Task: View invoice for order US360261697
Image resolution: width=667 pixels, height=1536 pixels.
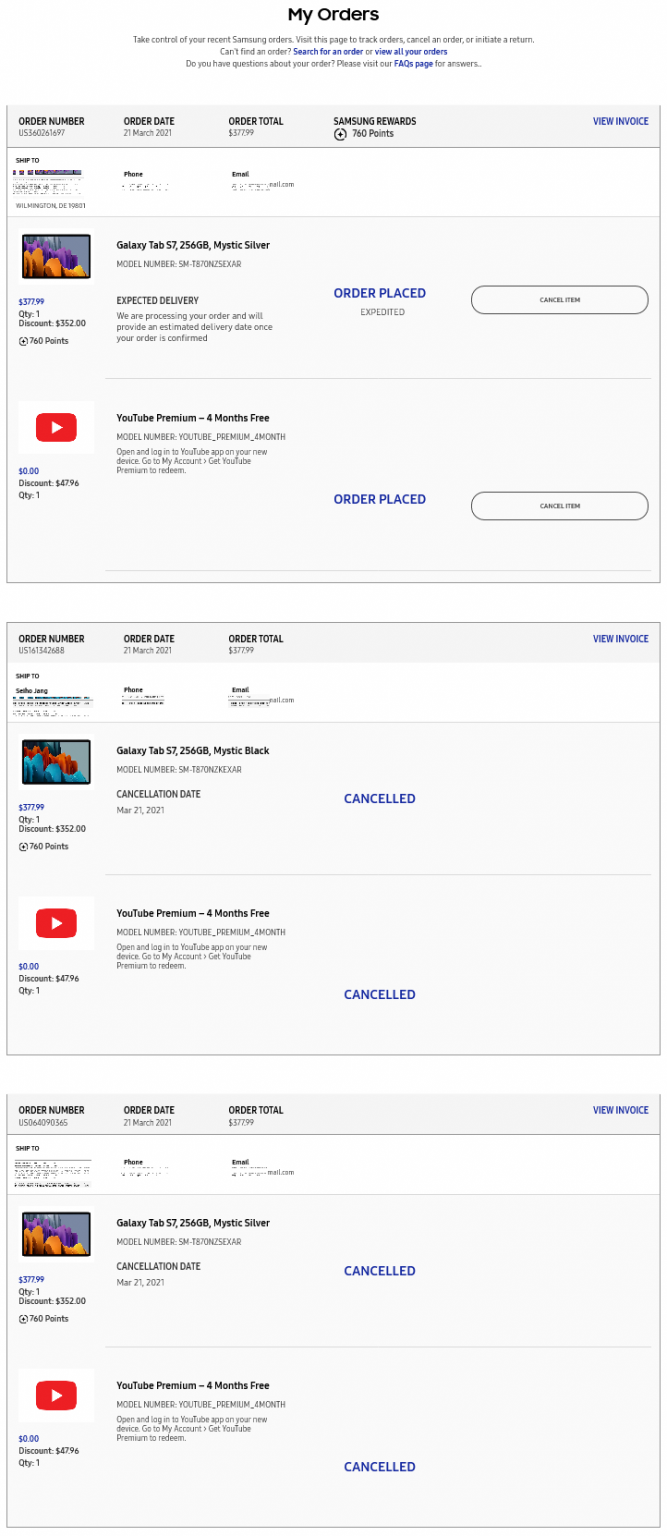Action: click(x=620, y=122)
